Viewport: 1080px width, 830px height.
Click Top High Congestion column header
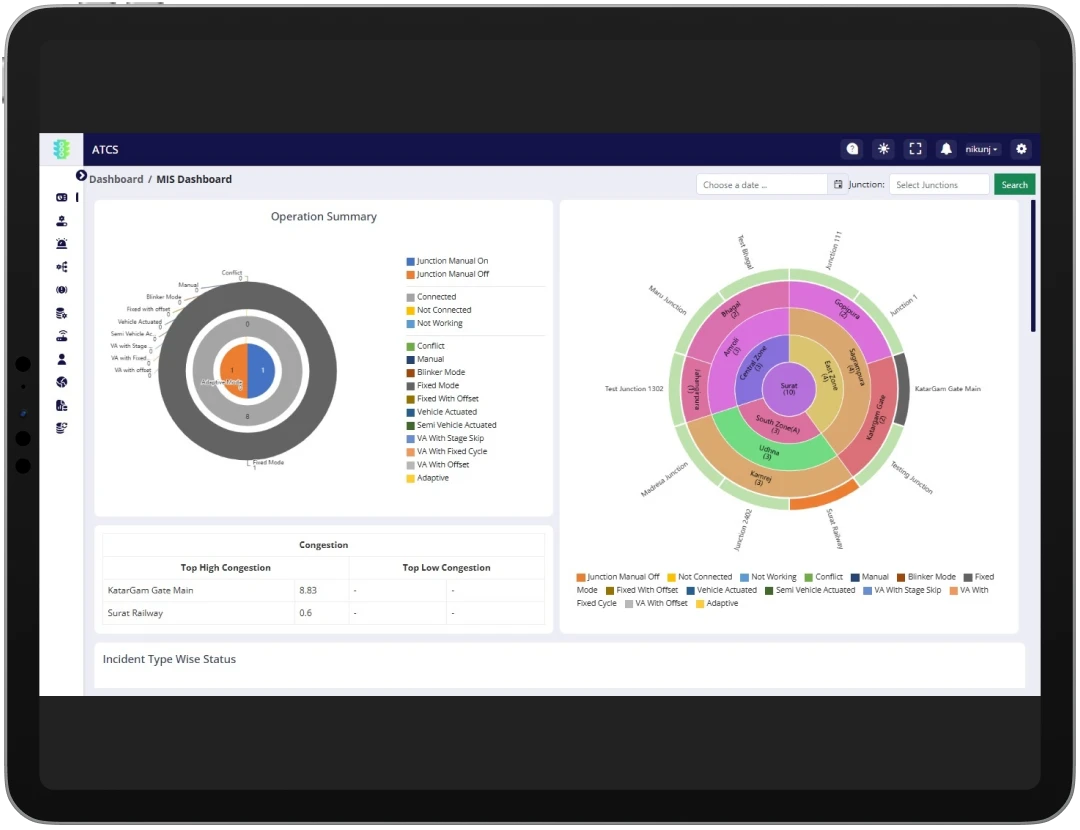226,568
